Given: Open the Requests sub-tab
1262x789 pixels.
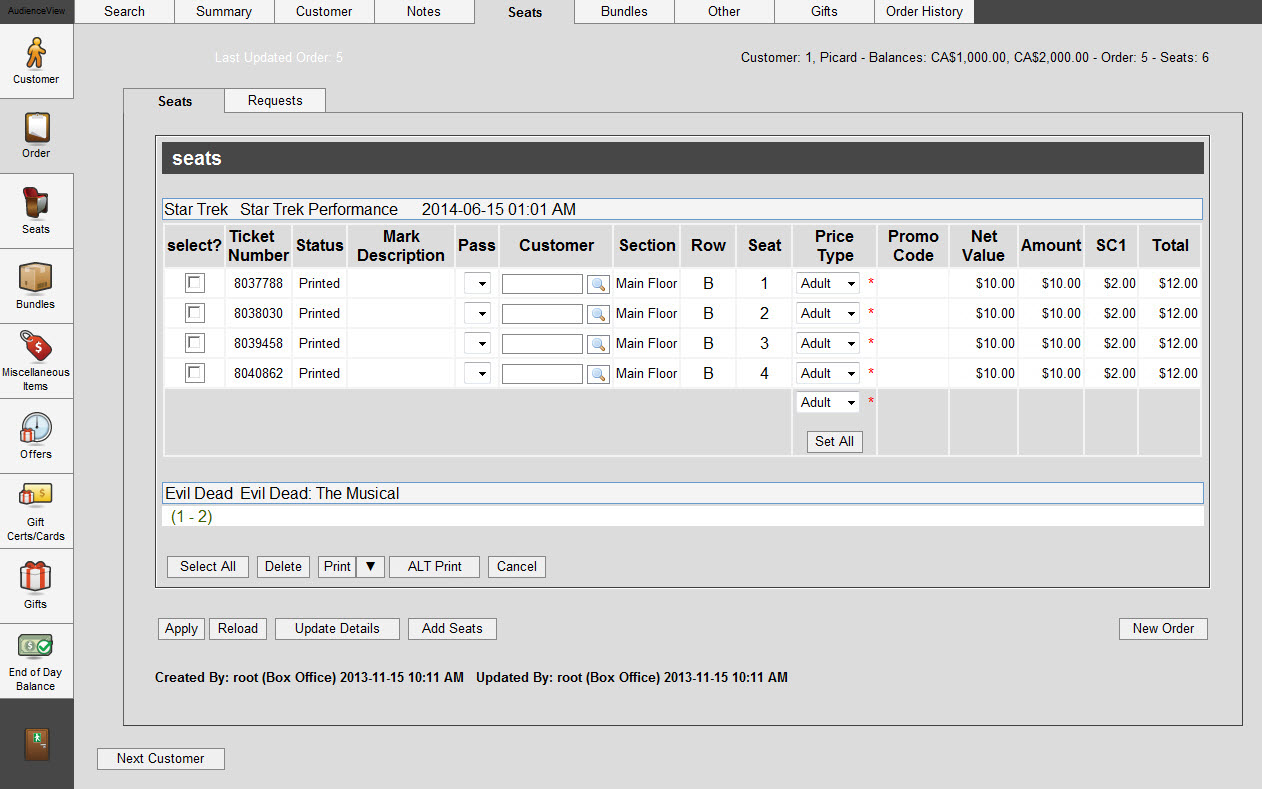Looking at the screenshot, I should 275,100.
